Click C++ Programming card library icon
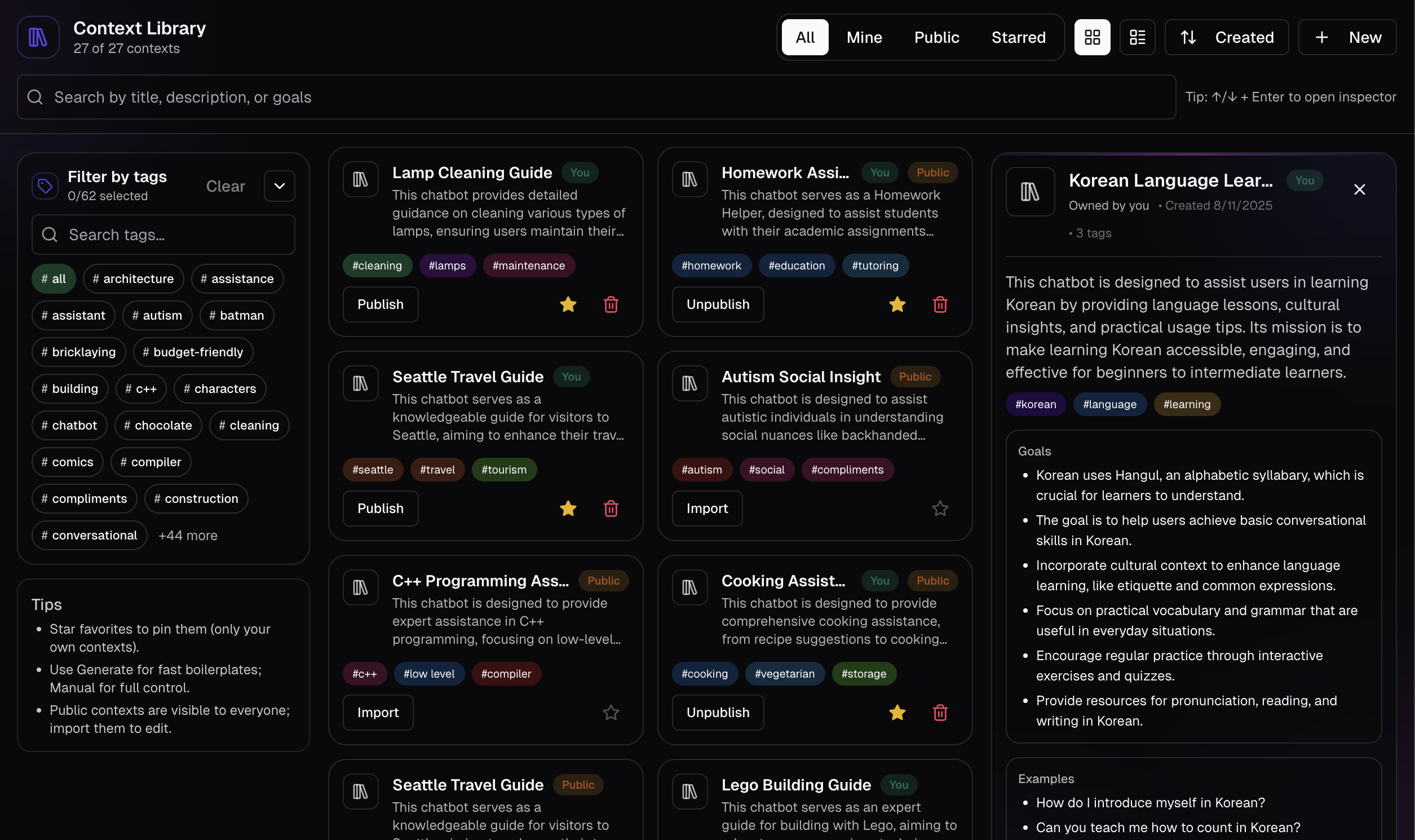The width and height of the screenshot is (1415, 840). [361, 587]
